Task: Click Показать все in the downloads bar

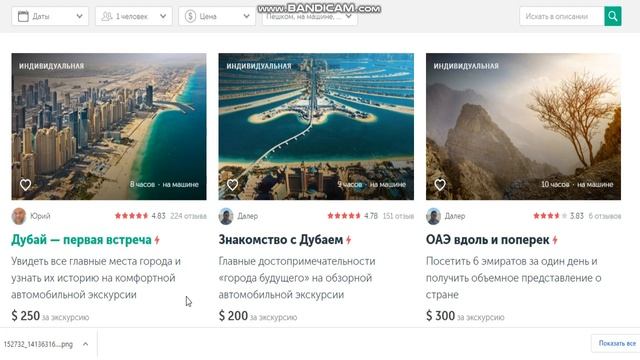Action: [617, 344]
